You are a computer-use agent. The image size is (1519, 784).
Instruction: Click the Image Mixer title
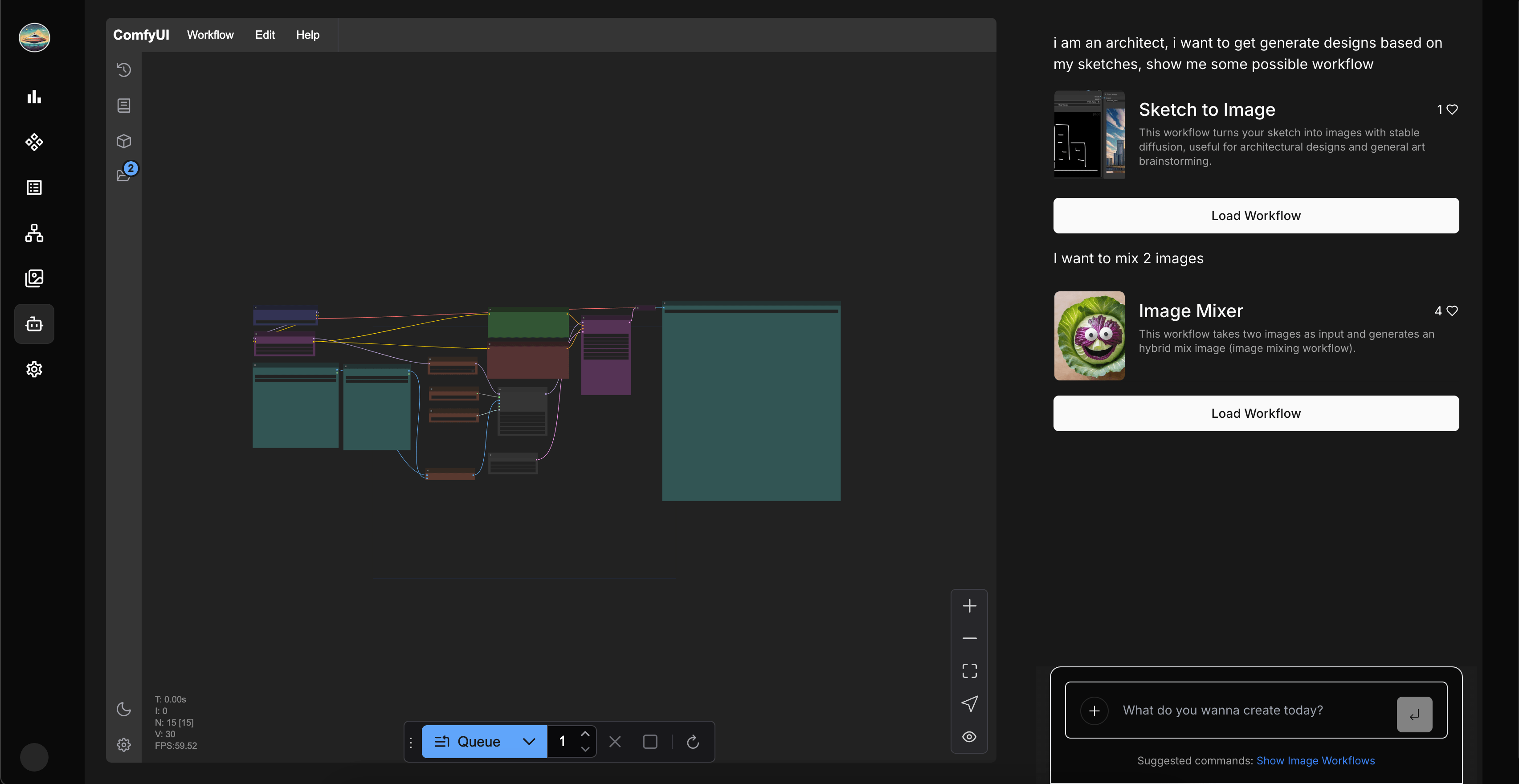pyautogui.click(x=1191, y=310)
